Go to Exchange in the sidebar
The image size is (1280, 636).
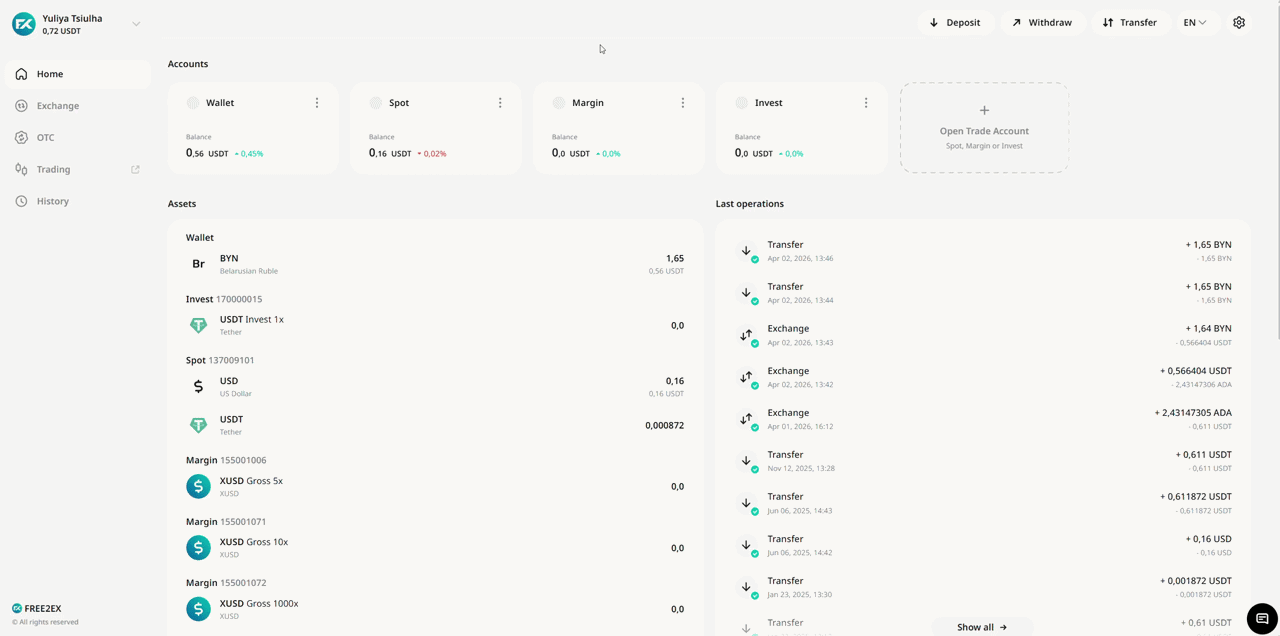click(58, 106)
